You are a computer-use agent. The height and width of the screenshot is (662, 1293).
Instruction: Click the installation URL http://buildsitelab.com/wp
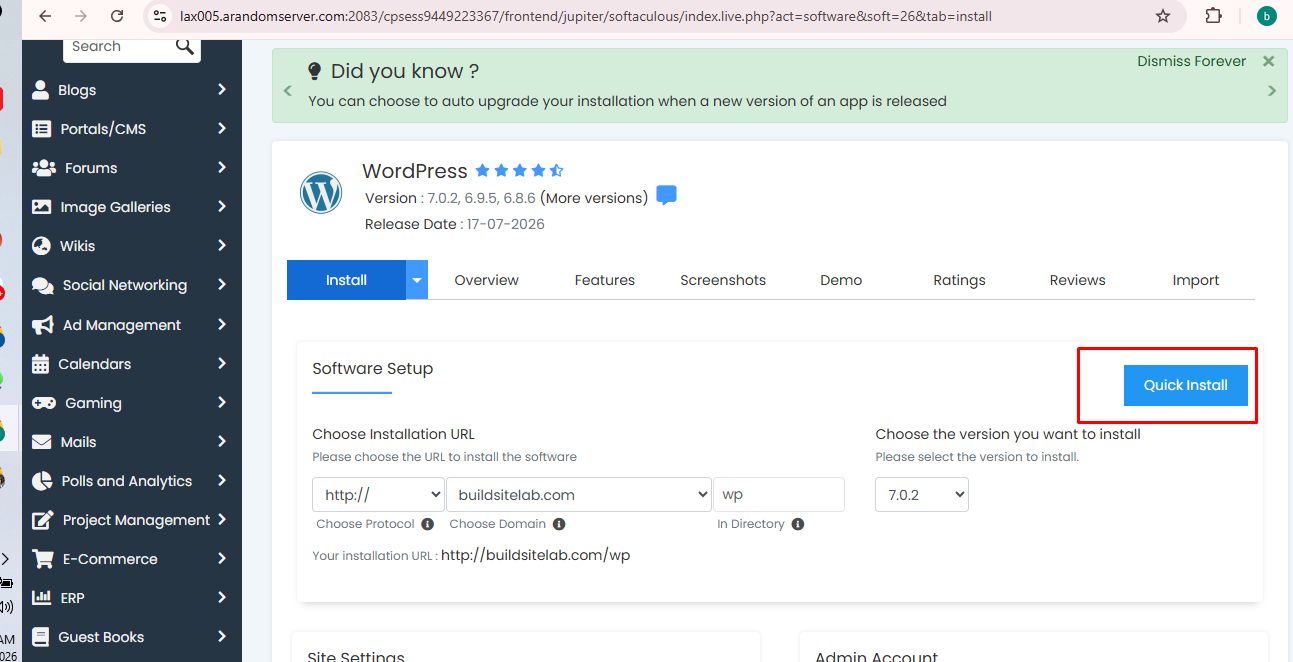[535, 555]
